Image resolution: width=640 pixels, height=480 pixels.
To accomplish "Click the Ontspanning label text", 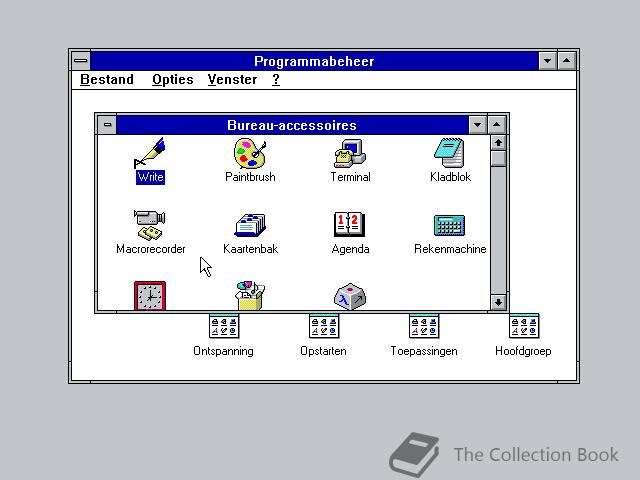I will click(223, 351).
